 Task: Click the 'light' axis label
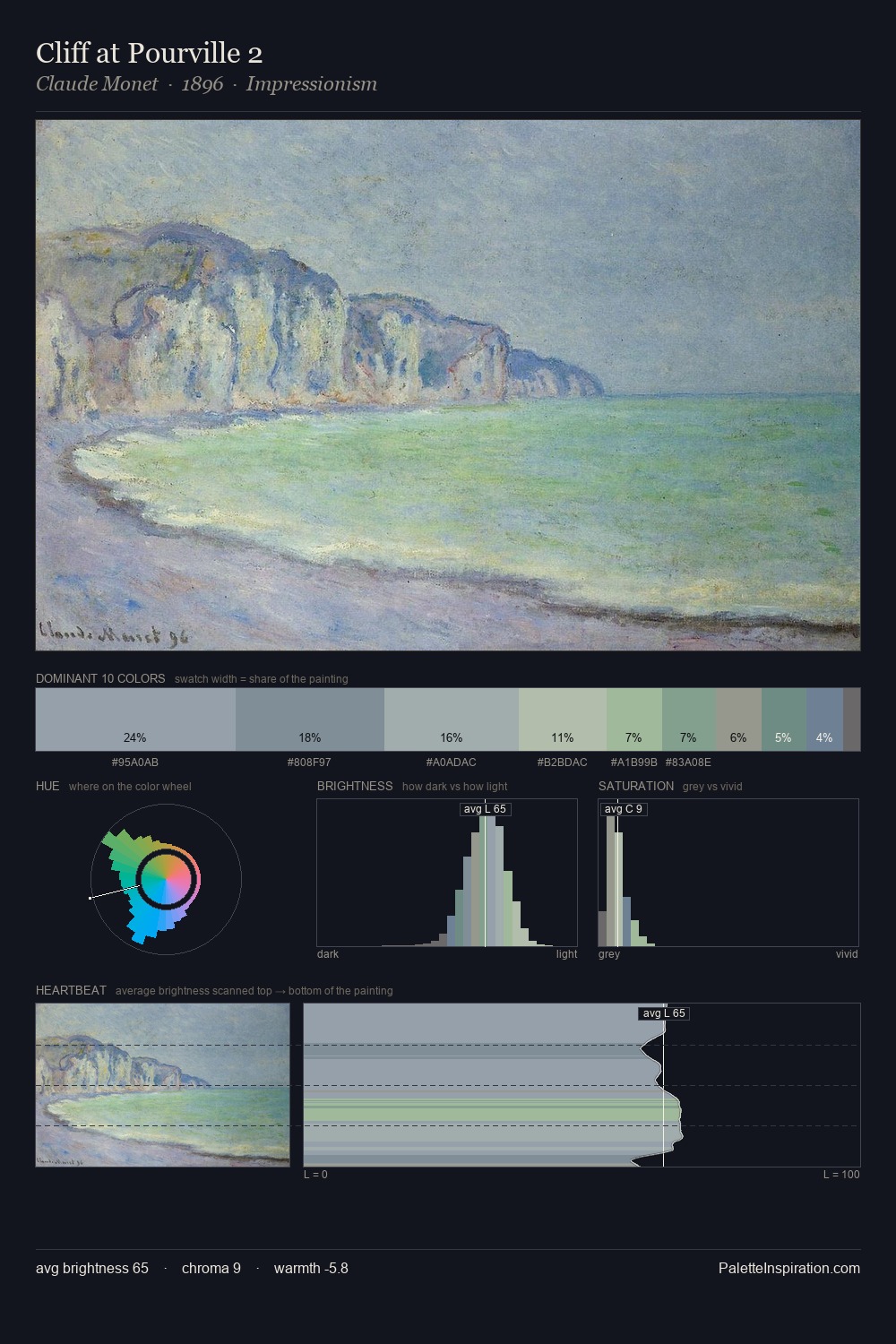click(x=567, y=954)
